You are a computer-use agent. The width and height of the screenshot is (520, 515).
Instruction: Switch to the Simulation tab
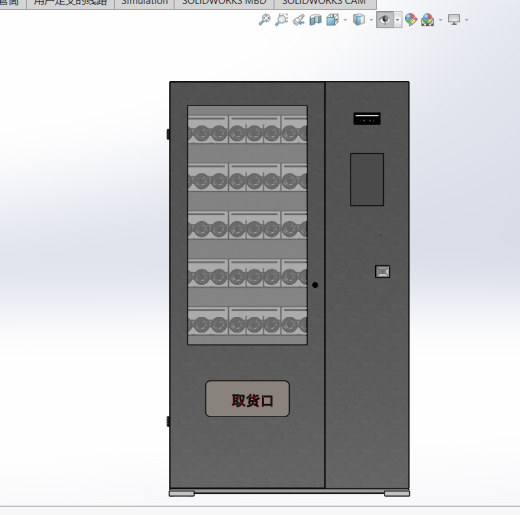pos(145,3)
